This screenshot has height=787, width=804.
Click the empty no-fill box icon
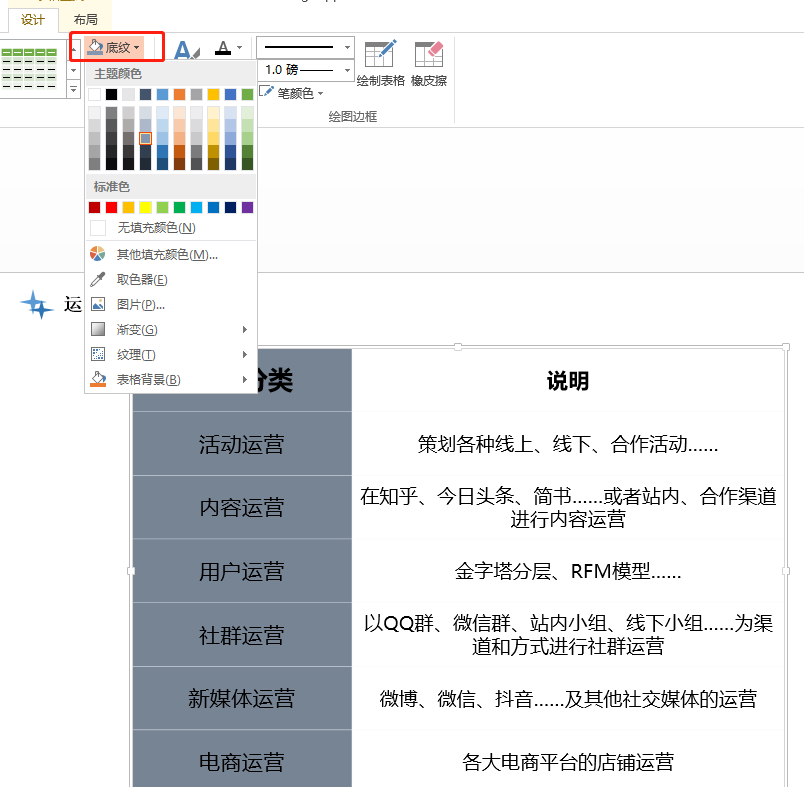tap(97, 228)
